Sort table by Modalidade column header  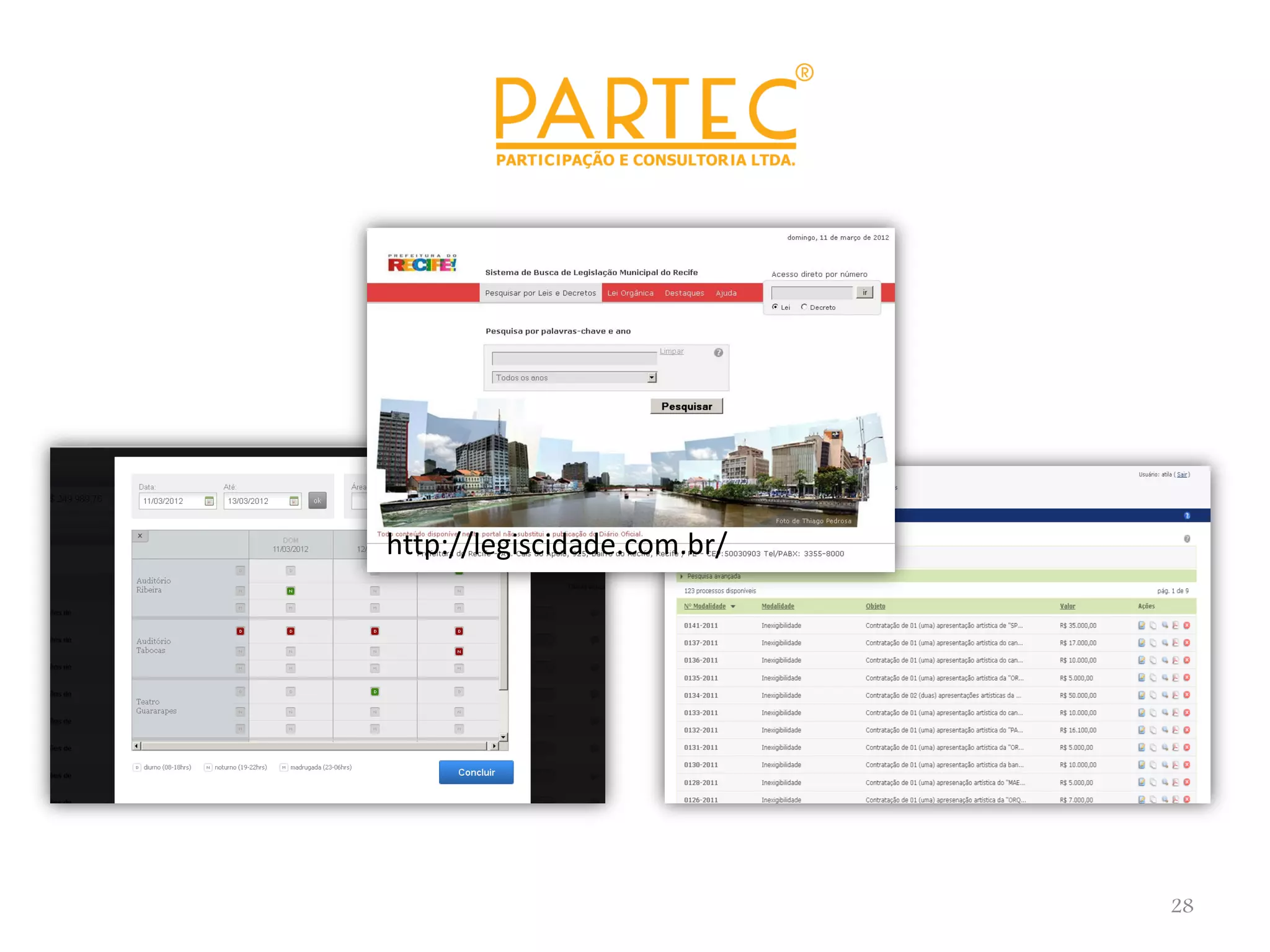(778, 606)
